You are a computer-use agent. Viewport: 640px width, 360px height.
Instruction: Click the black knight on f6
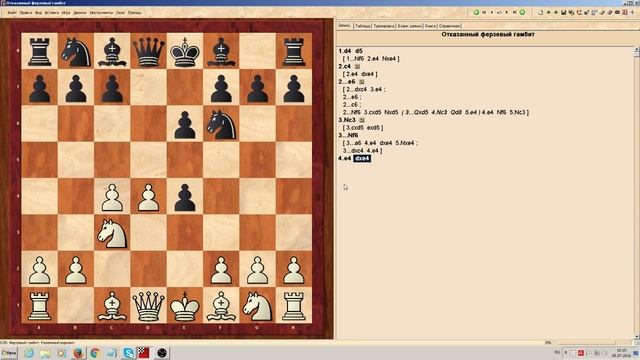221,124
